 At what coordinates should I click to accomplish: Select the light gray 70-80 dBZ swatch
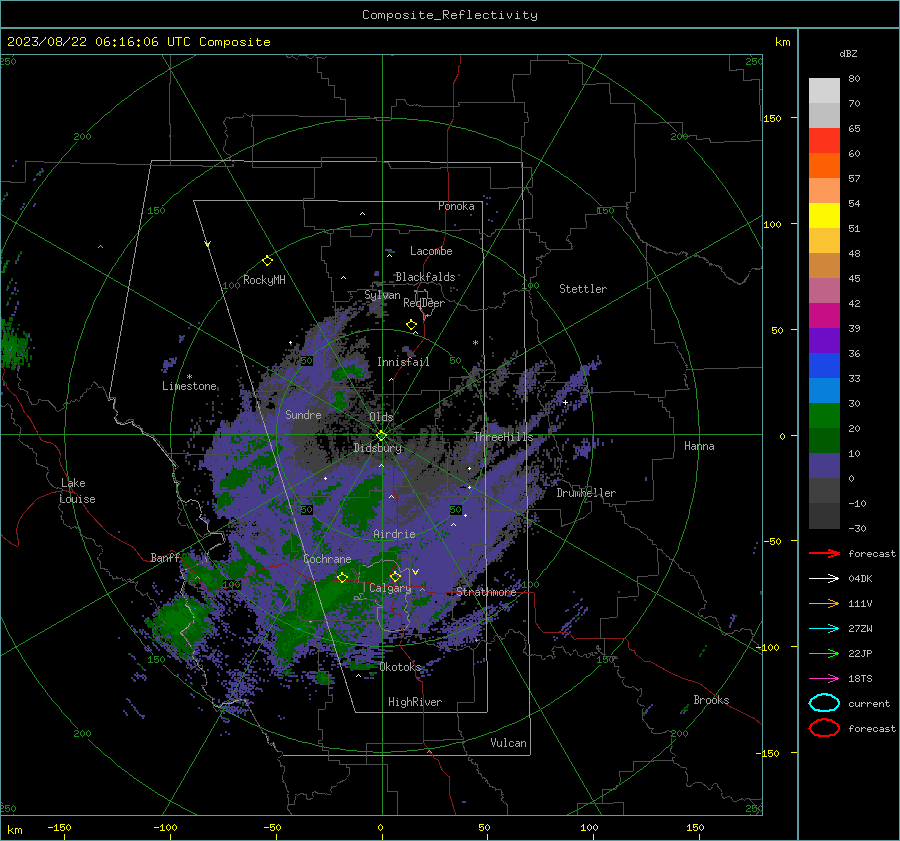click(x=824, y=91)
